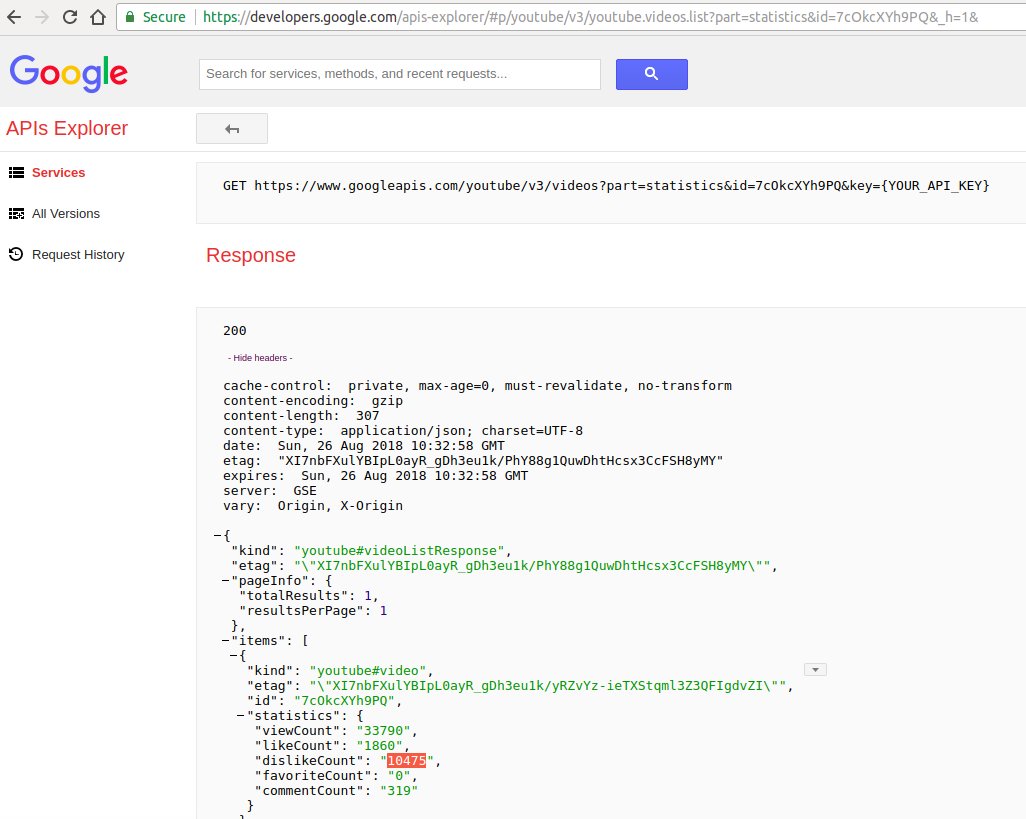This screenshot has height=819, width=1026.
Task: Collapse the root JSON object
Action: (217, 536)
